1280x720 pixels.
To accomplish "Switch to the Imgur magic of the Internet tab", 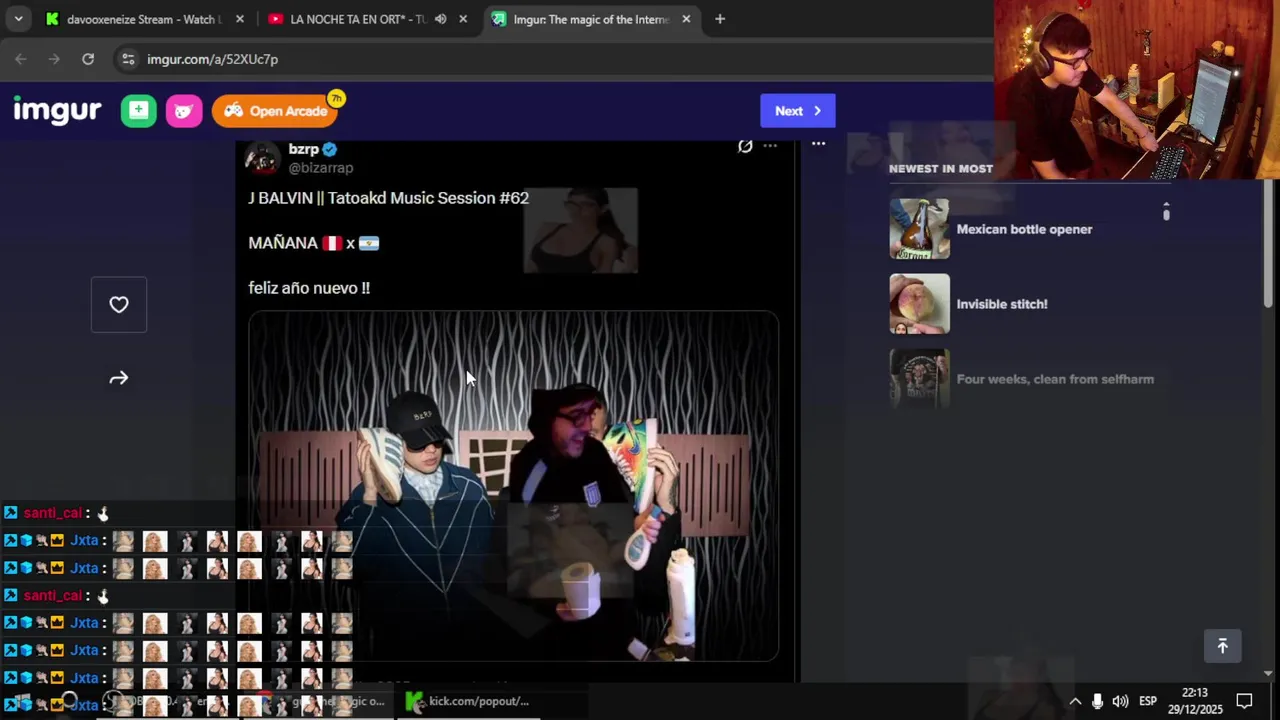I will (590, 19).
